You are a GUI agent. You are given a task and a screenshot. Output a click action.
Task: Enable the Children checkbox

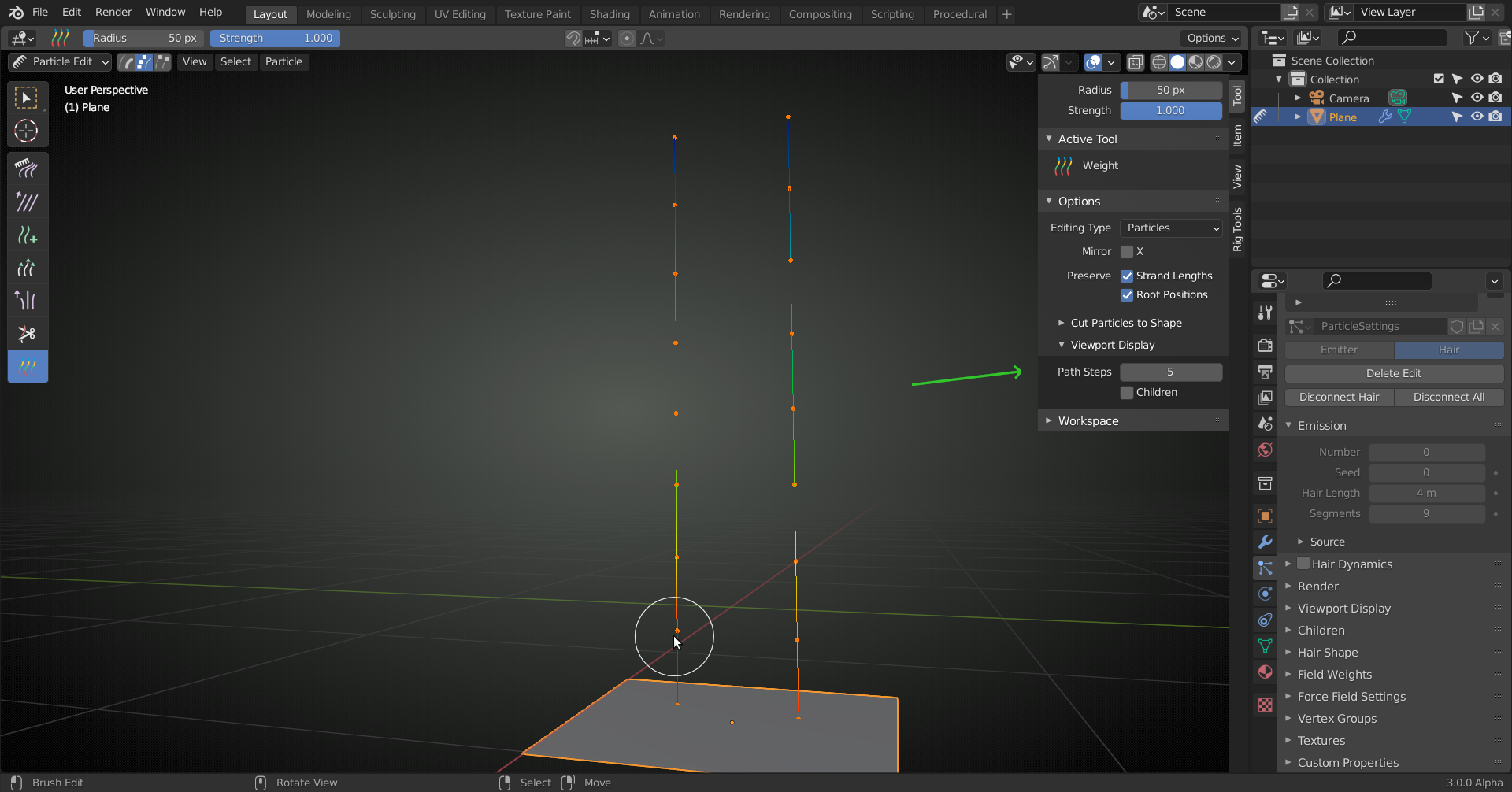1128,392
